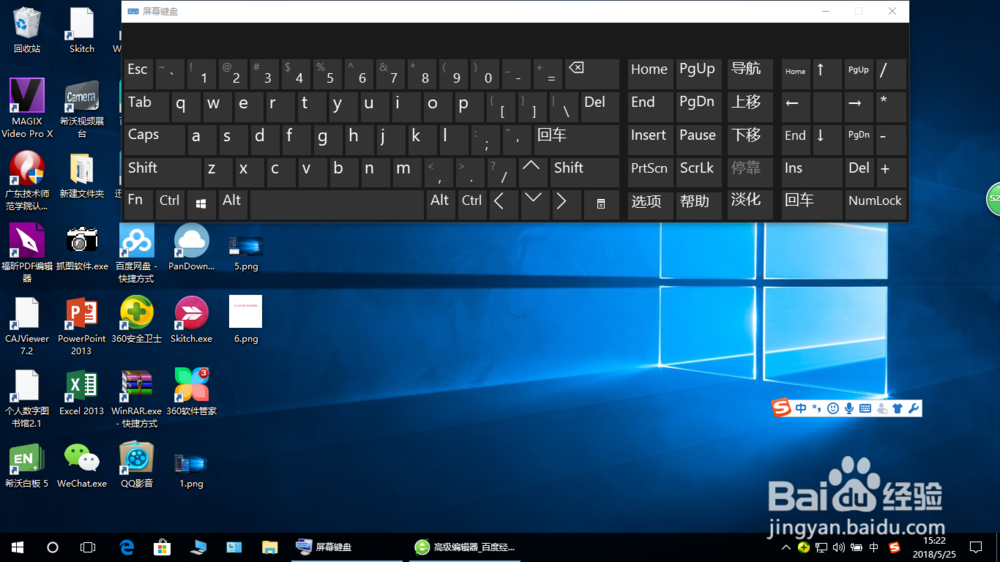This screenshot has width=1000, height=562.
Task: Click the 回车 key next to apostrophe
Action: click(576, 140)
